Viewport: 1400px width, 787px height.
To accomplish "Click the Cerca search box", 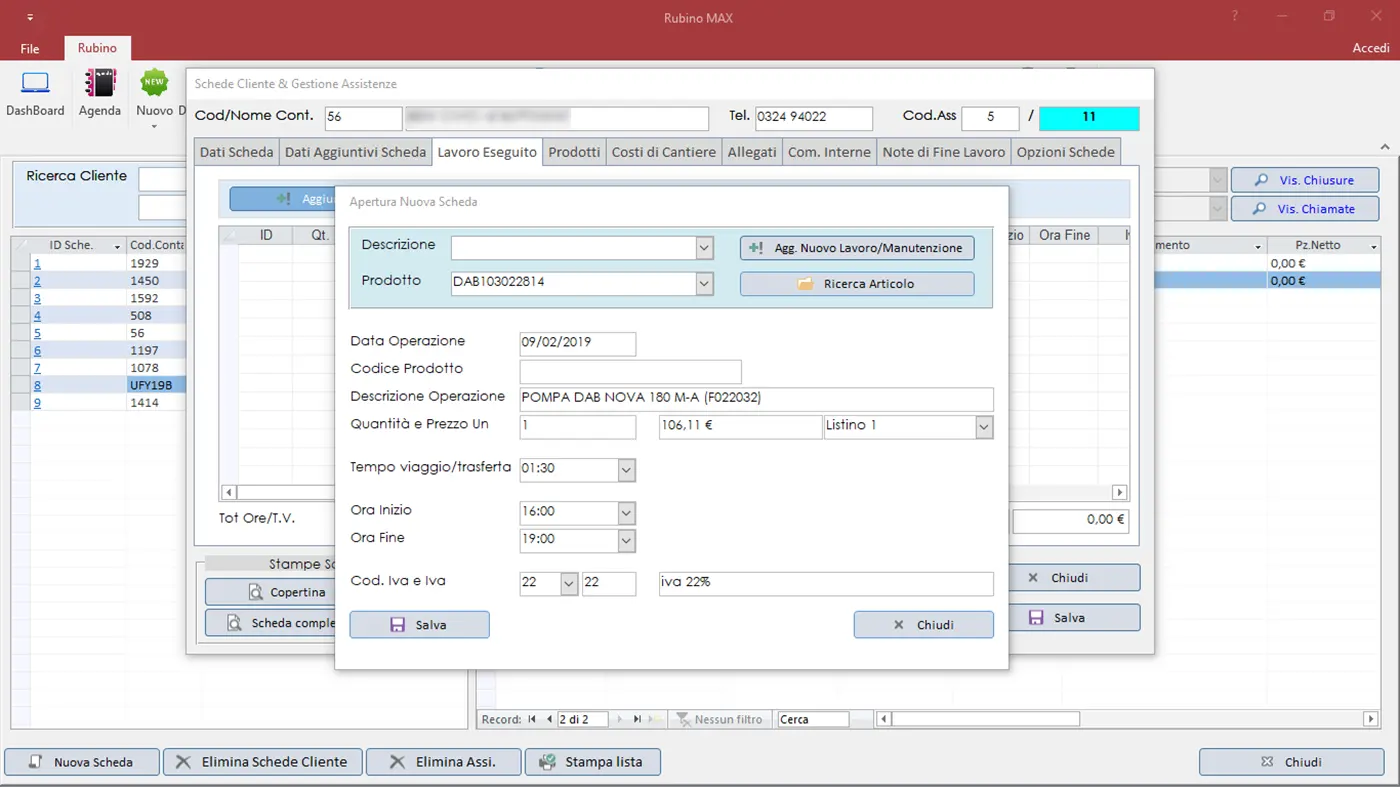I will [813, 719].
